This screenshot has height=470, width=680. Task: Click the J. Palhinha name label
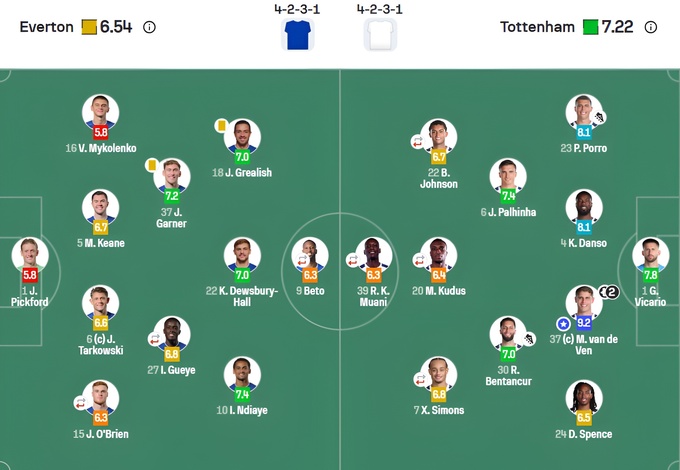click(508, 212)
